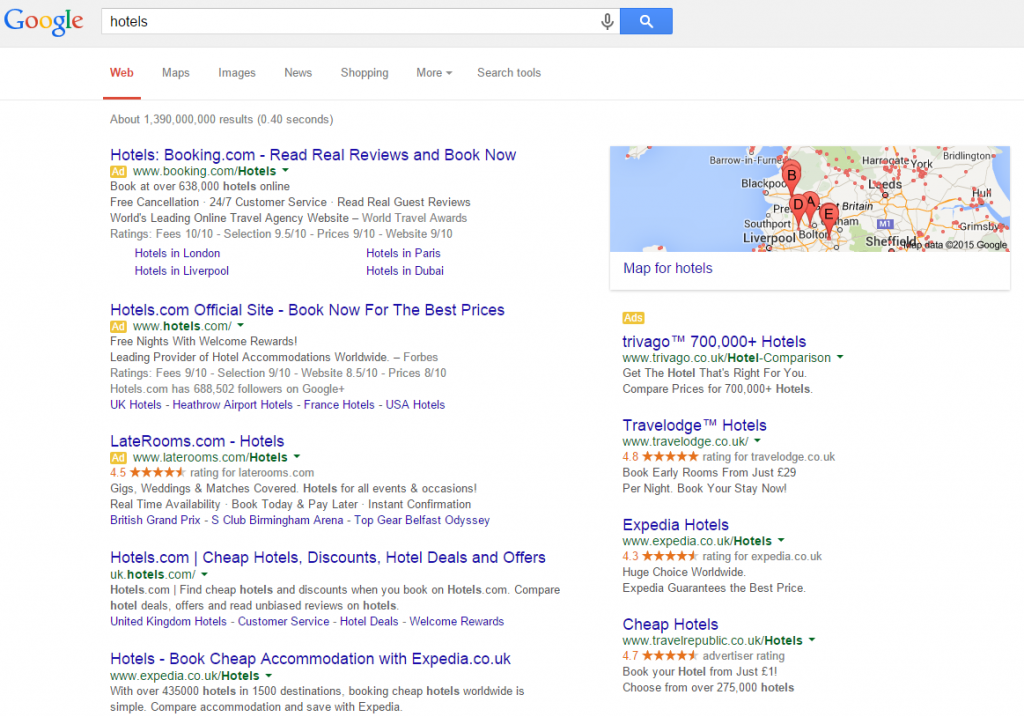Click the Ad badge beside www.booking.com
The image size is (1024, 717).
coord(118,171)
